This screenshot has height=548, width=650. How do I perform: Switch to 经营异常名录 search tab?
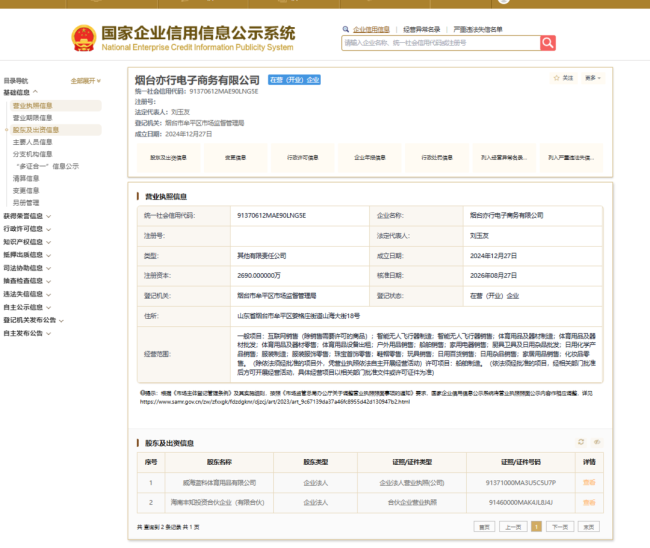pyautogui.click(x=422, y=29)
